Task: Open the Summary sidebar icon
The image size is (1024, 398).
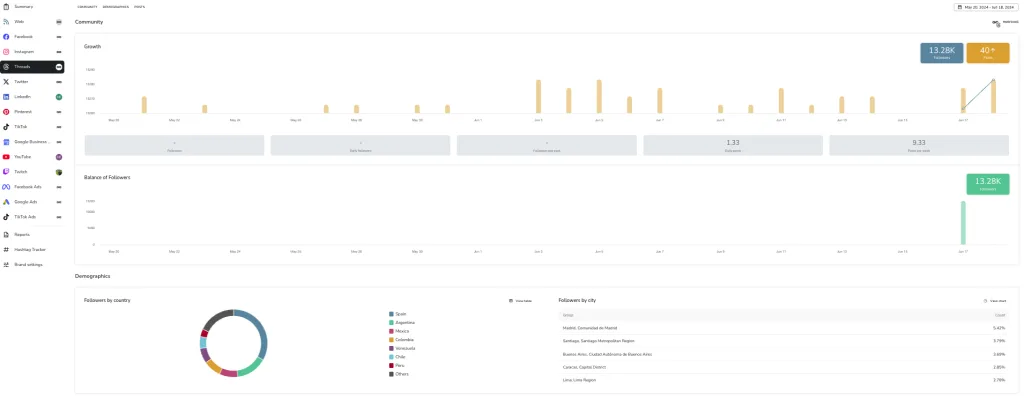Action: click(6, 7)
